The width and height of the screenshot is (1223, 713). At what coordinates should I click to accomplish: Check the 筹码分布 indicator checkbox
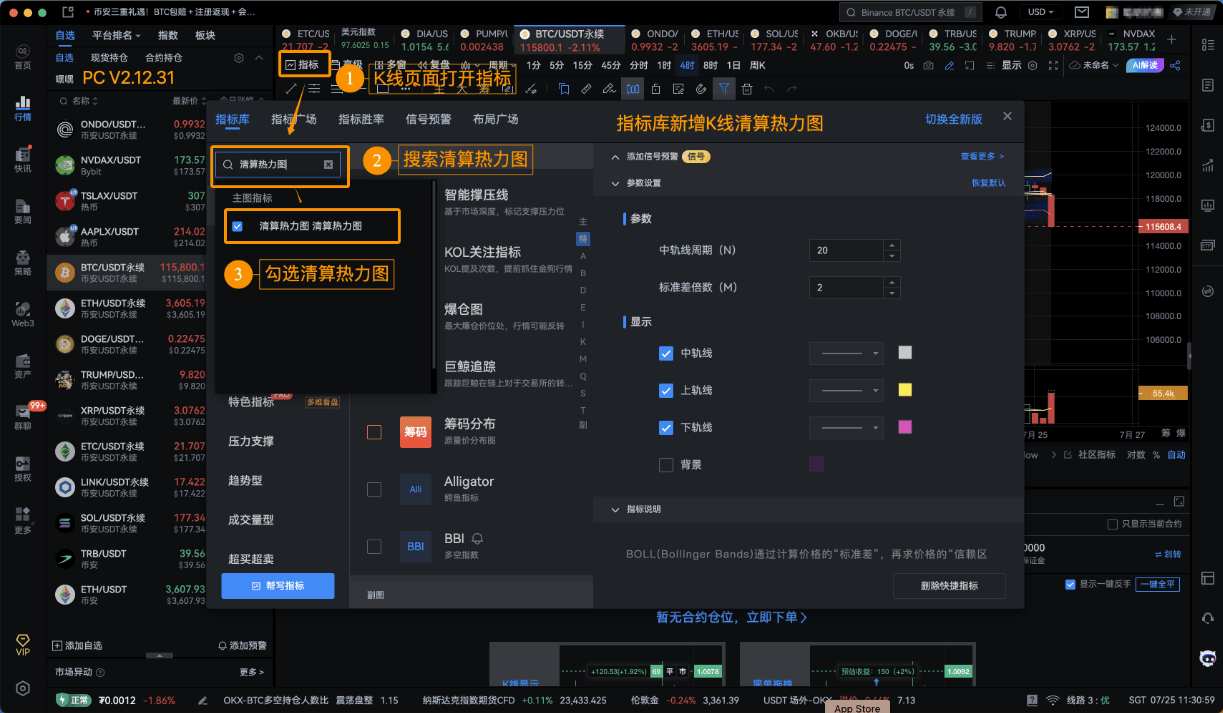coord(374,432)
